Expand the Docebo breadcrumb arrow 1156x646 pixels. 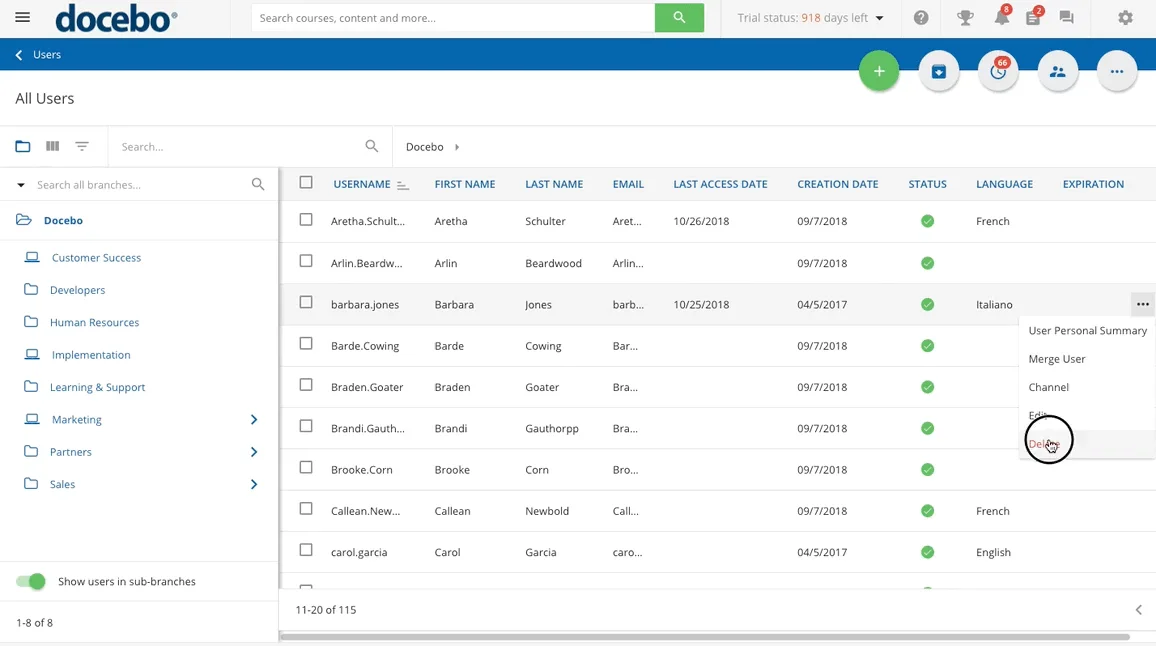pos(457,147)
